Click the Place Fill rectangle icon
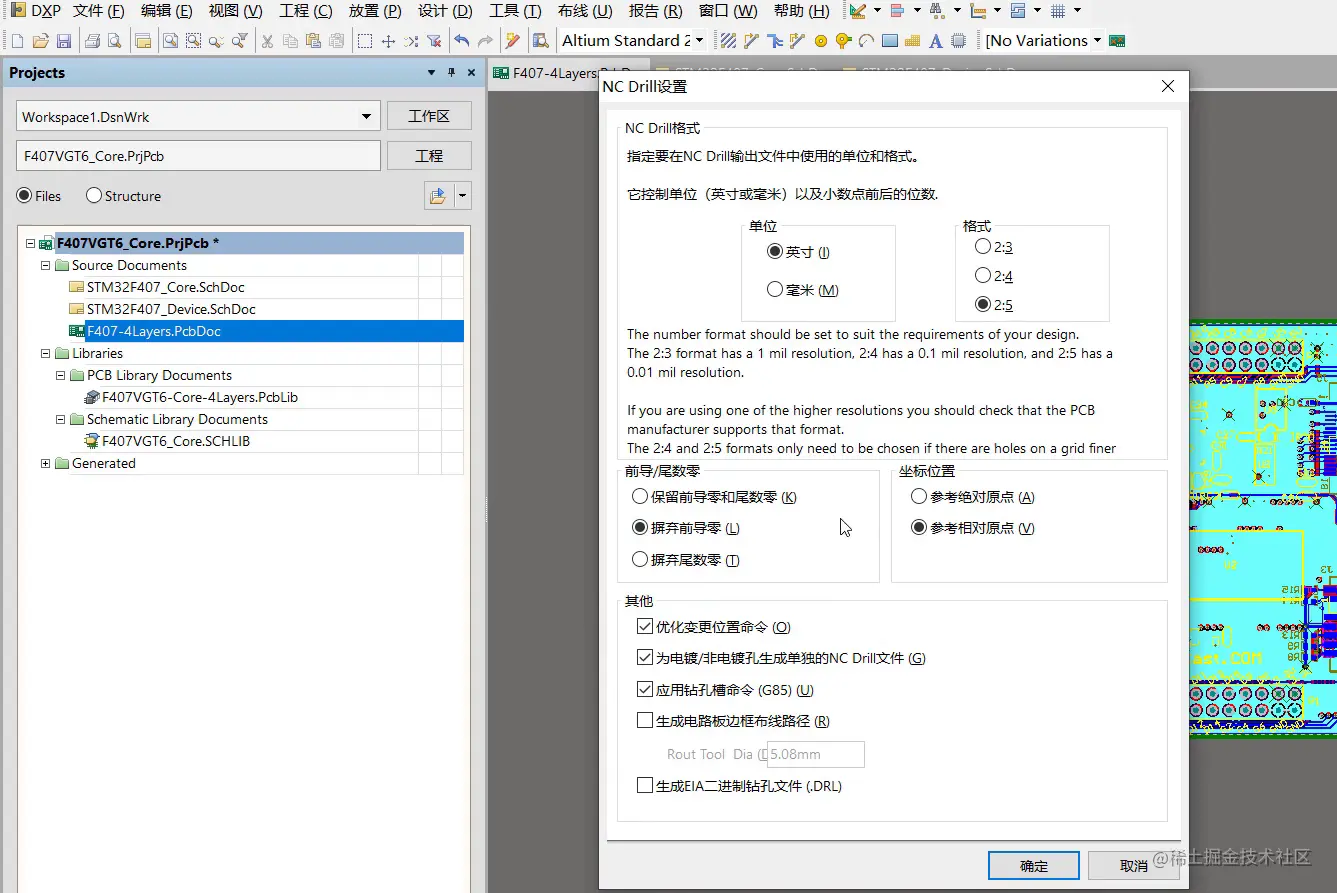Viewport: 1337px width, 893px height. tap(889, 41)
